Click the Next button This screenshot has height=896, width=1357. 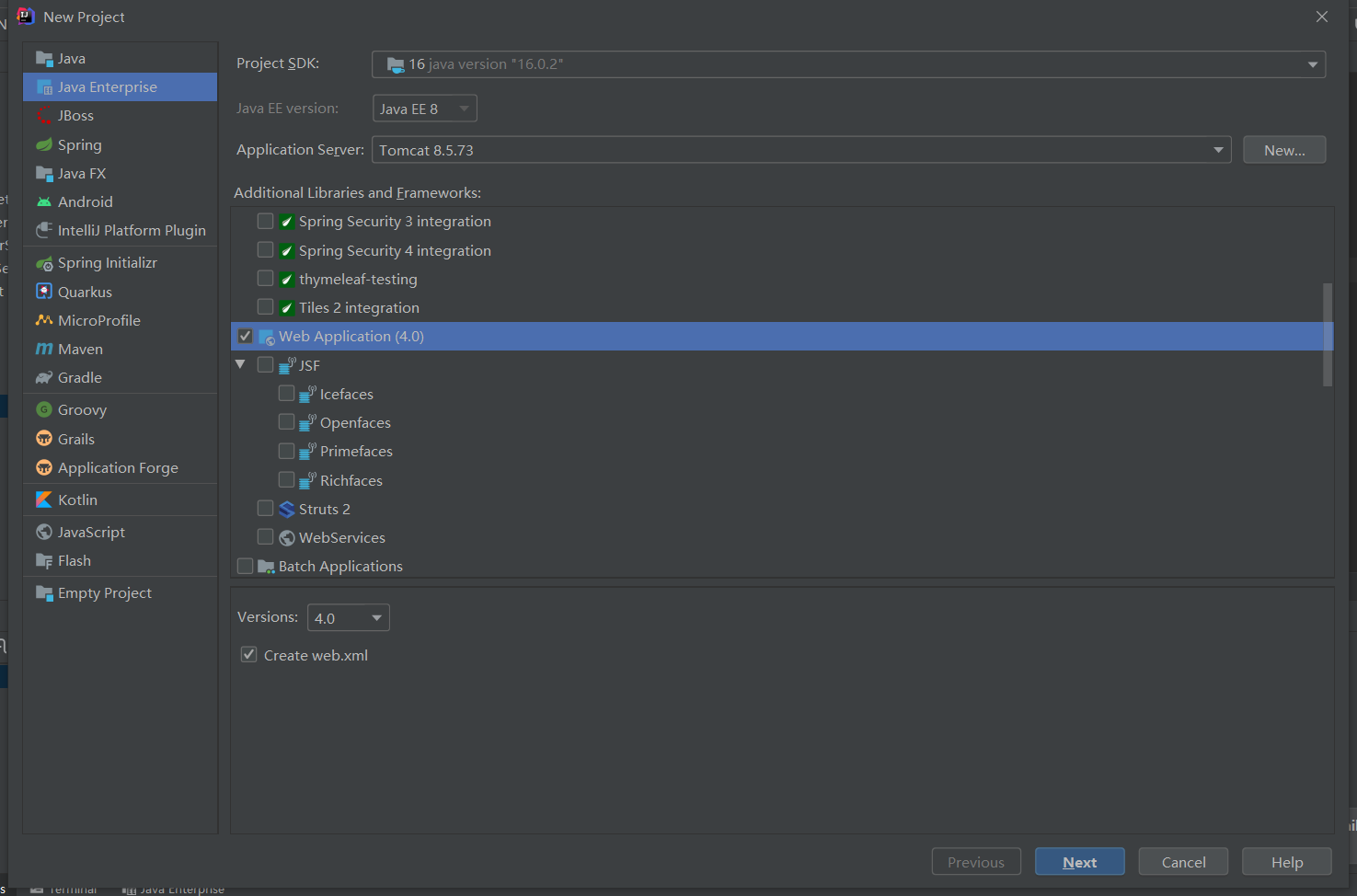[x=1080, y=862]
